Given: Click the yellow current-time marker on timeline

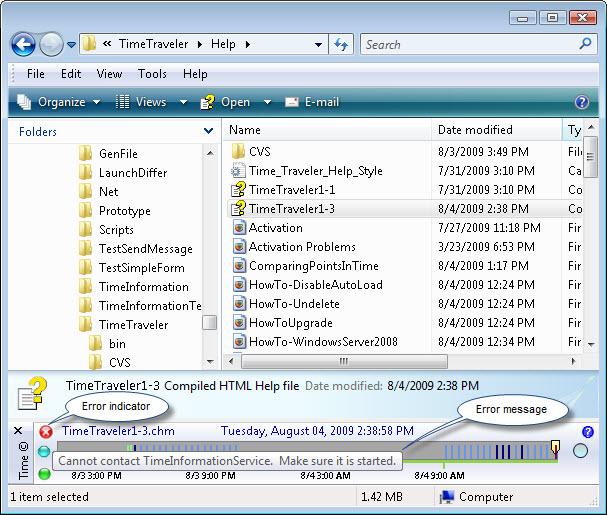Looking at the screenshot, I should click(556, 447).
